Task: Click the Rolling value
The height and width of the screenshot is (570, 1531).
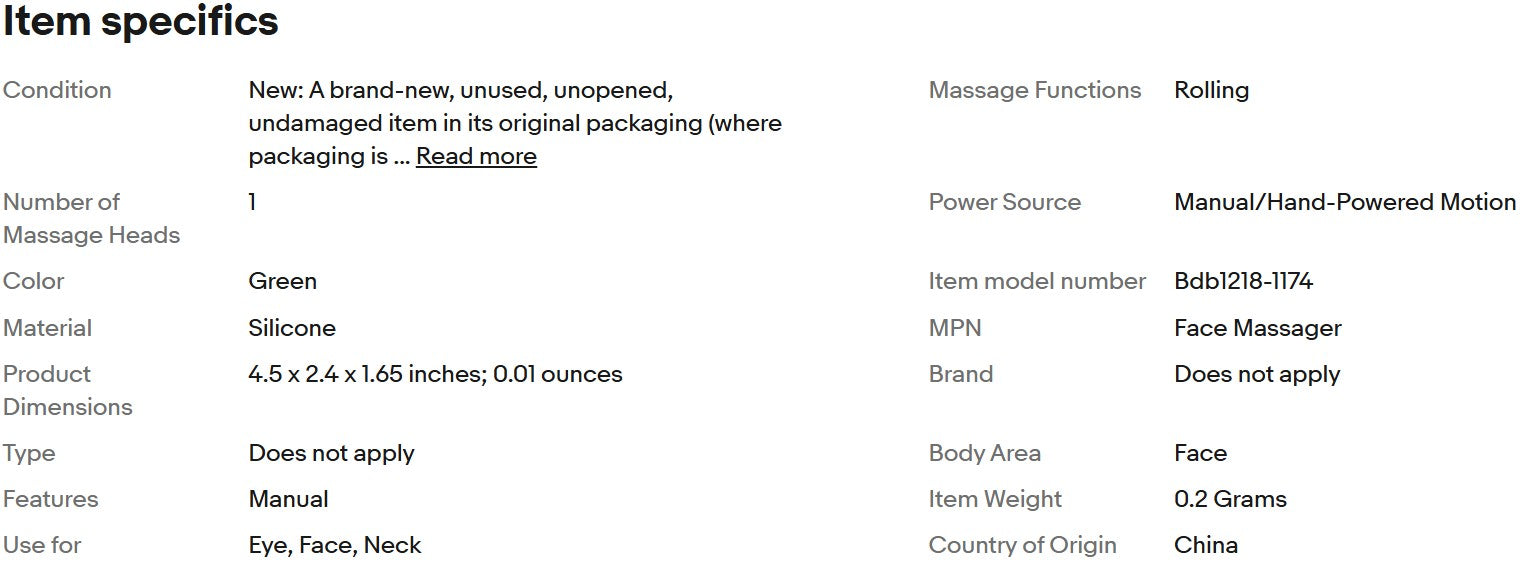Action: click(1211, 90)
